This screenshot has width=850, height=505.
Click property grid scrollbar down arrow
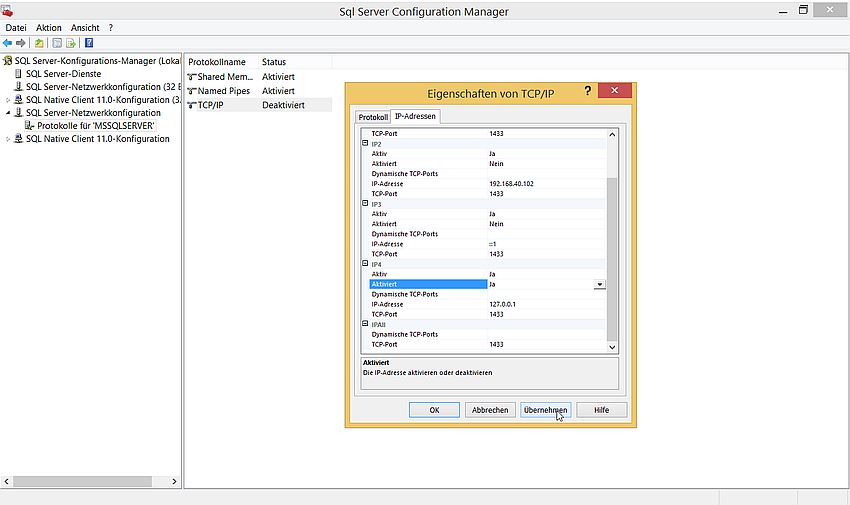[x=612, y=347]
